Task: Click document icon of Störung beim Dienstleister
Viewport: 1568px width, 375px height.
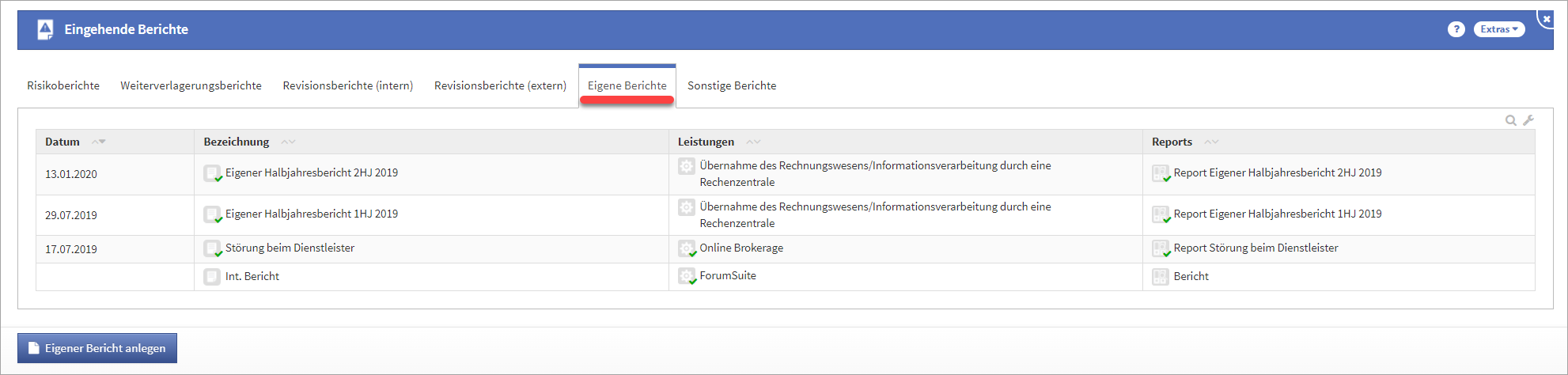Action: [x=211, y=248]
